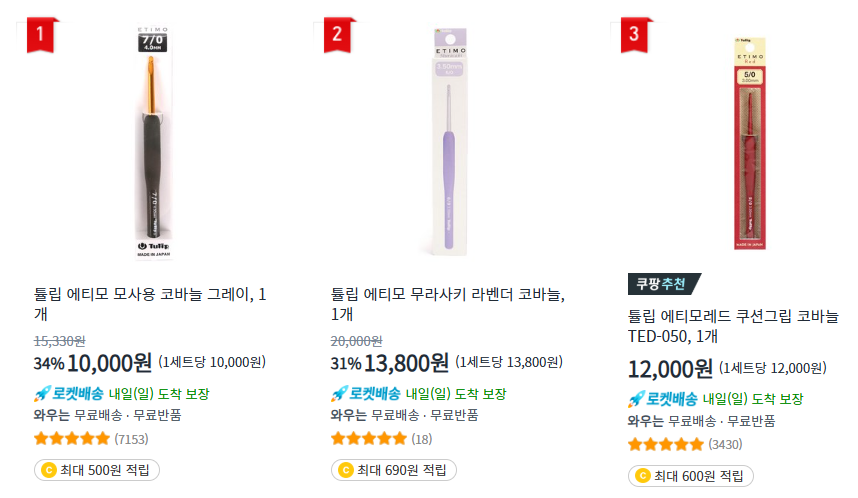Screen dimensions: 858x498
Task: Click the coin icon beside 최대 690원 적립
Action: click(344, 470)
